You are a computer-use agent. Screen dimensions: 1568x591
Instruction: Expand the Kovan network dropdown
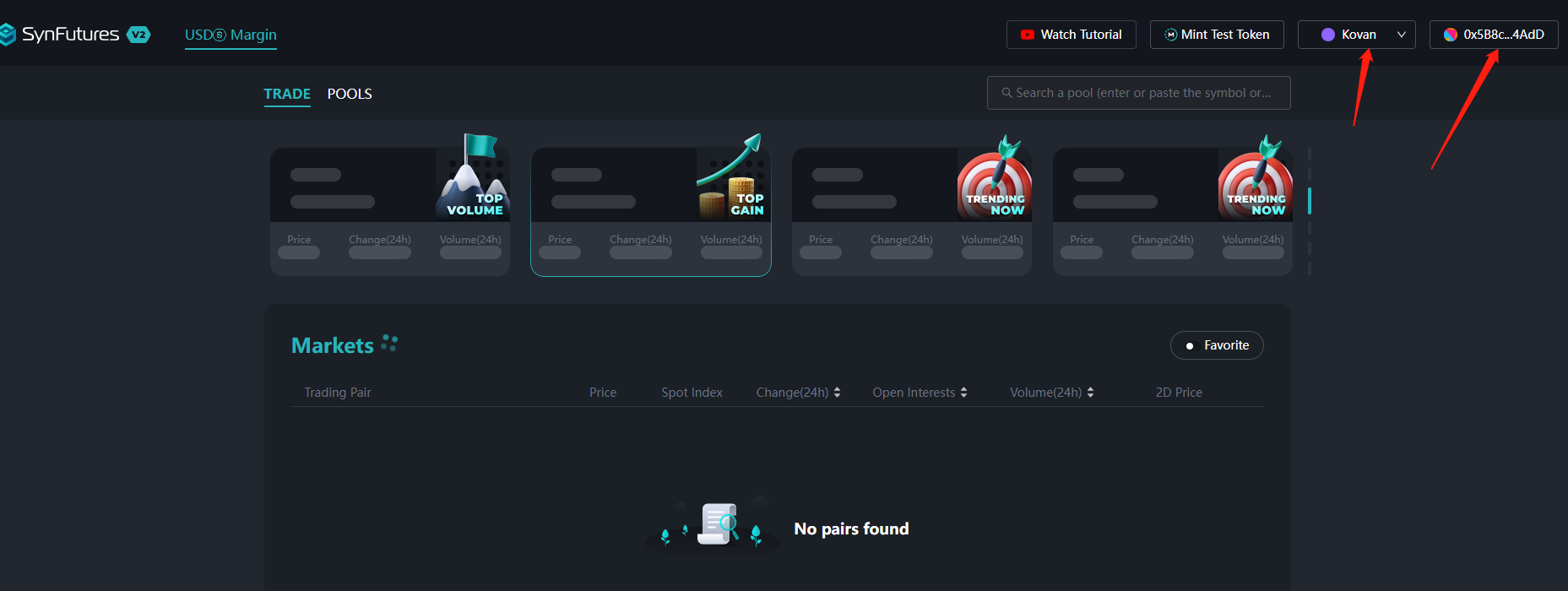click(x=1401, y=35)
